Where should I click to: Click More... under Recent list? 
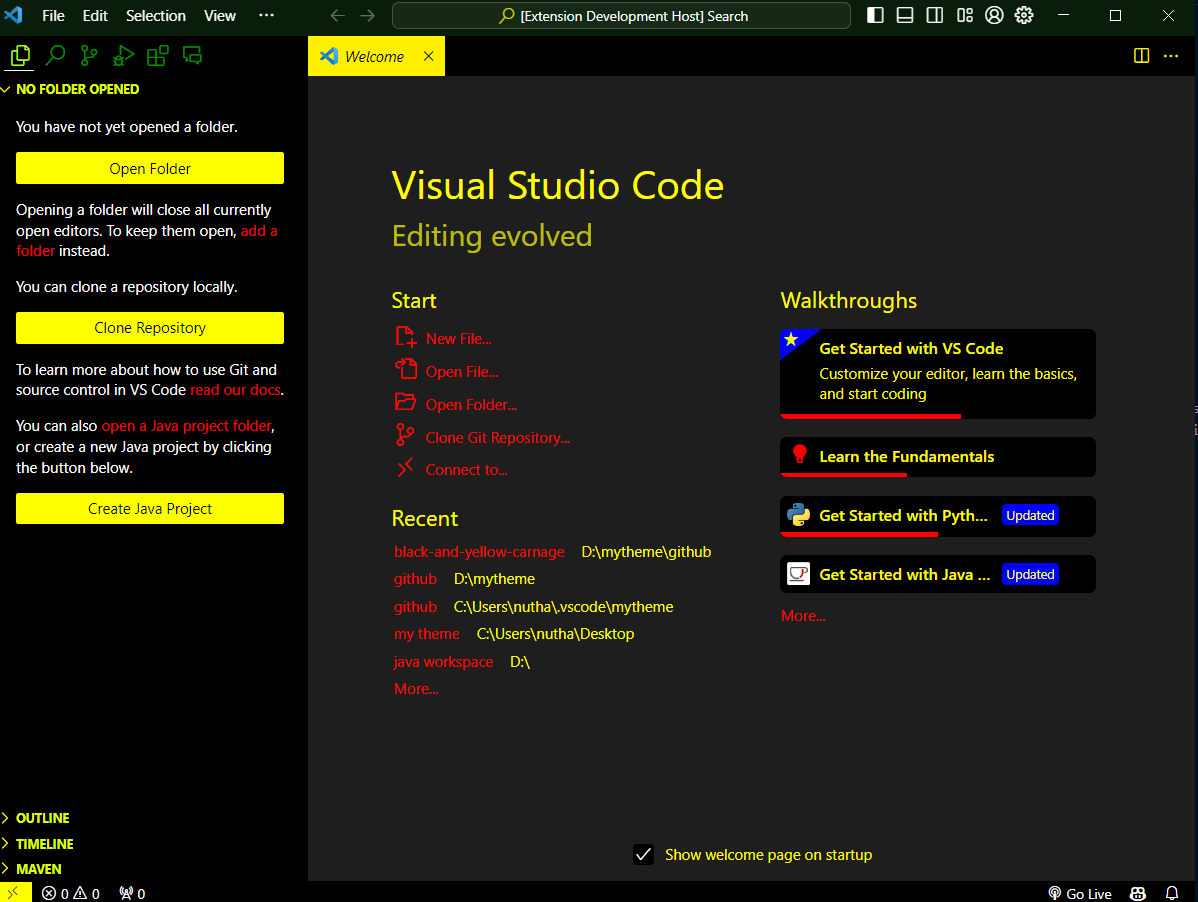click(x=416, y=689)
